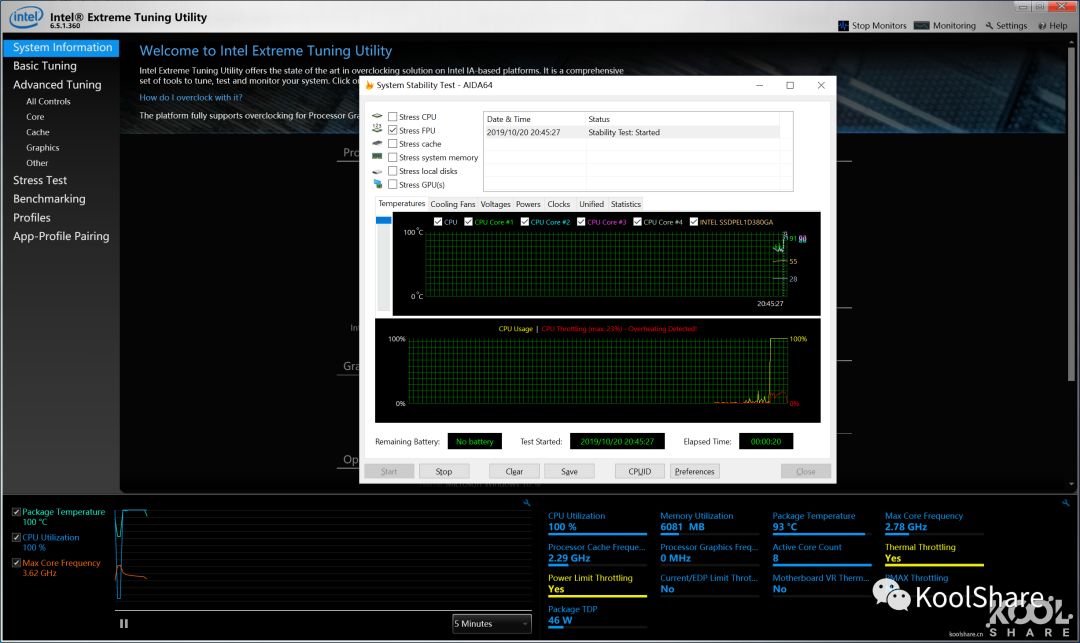Toggle the CPU Core #4 graph checkbox
1080x643 pixels.
point(637,222)
